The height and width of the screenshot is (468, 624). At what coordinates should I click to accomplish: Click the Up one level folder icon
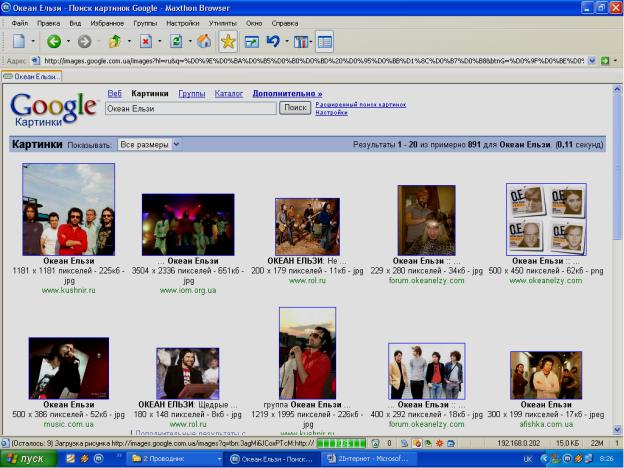(x=115, y=41)
